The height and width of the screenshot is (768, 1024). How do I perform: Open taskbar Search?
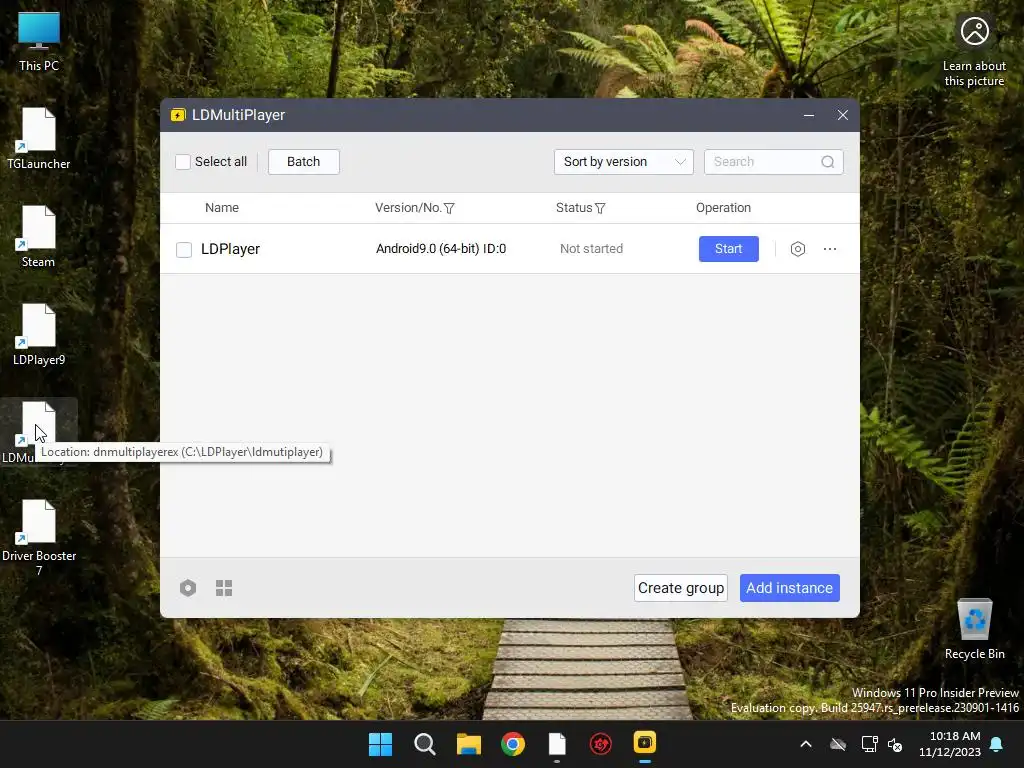coord(424,744)
